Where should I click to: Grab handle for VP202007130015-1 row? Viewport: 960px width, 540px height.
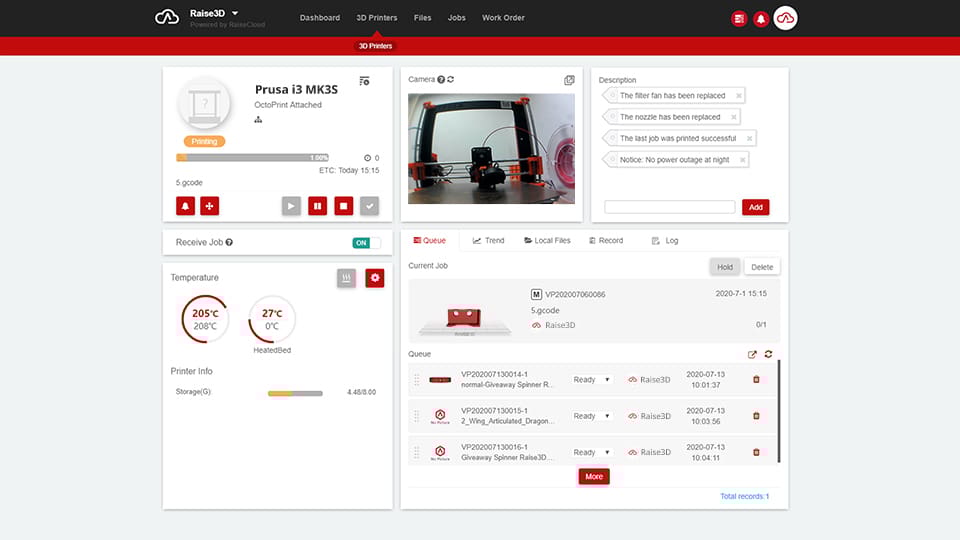coord(417,416)
